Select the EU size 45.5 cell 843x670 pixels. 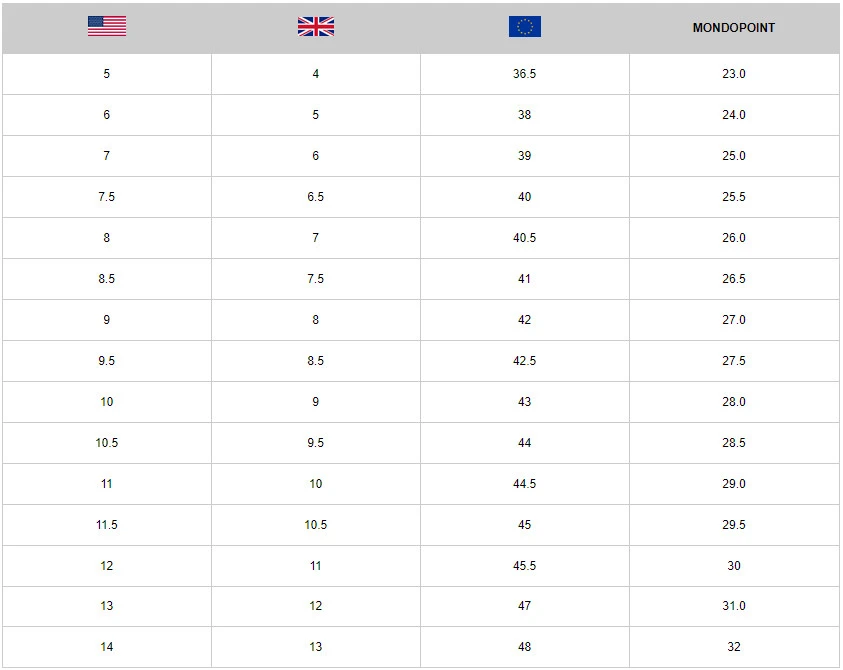pos(525,566)
